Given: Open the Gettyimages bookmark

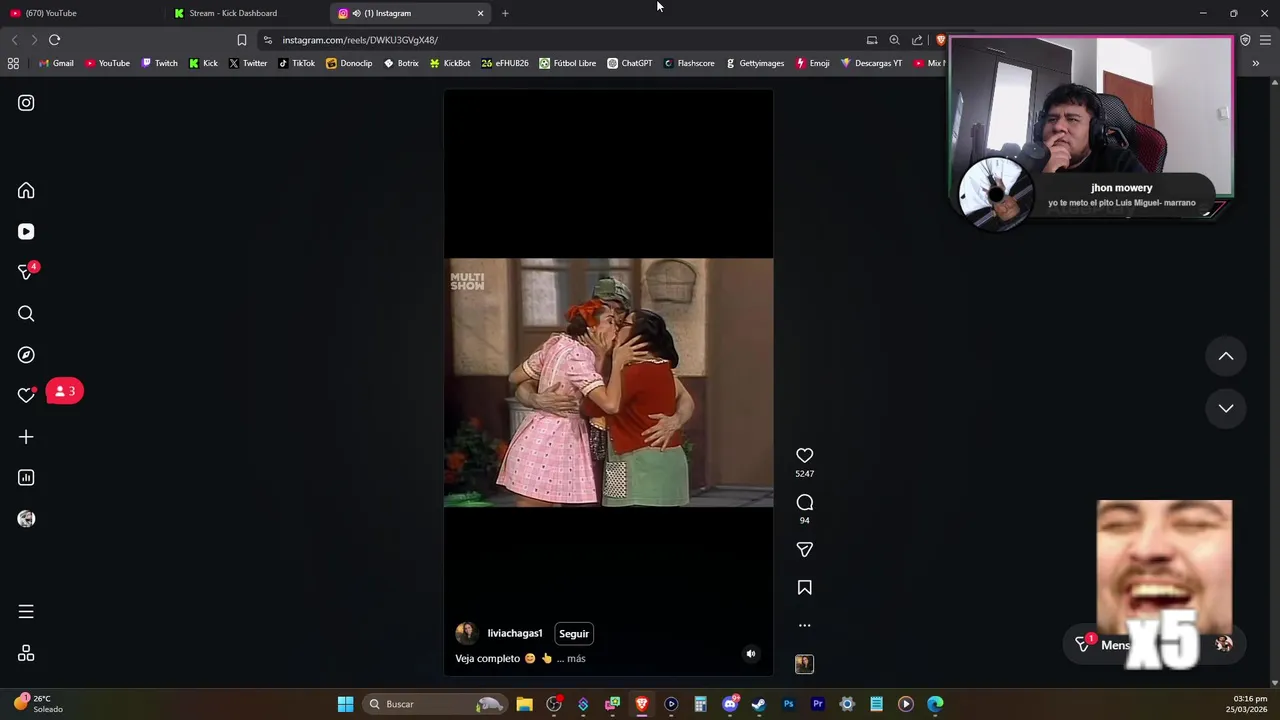Looking at the screenshot, I should pos(755,63).
